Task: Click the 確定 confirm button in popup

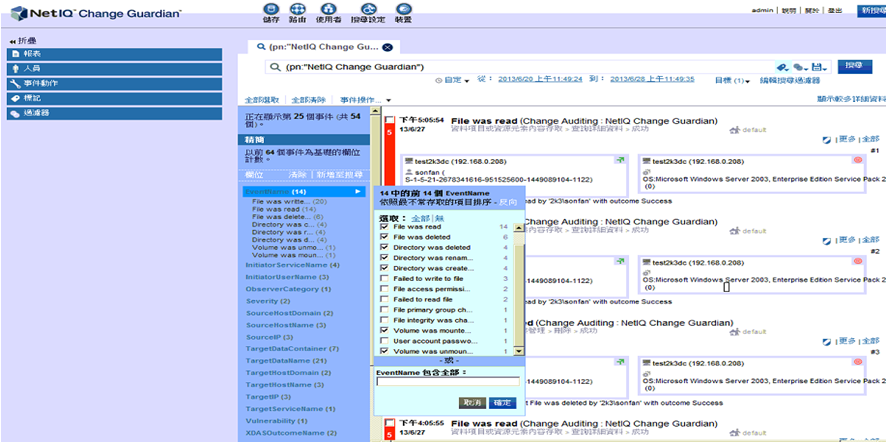Action: [502, 403]
